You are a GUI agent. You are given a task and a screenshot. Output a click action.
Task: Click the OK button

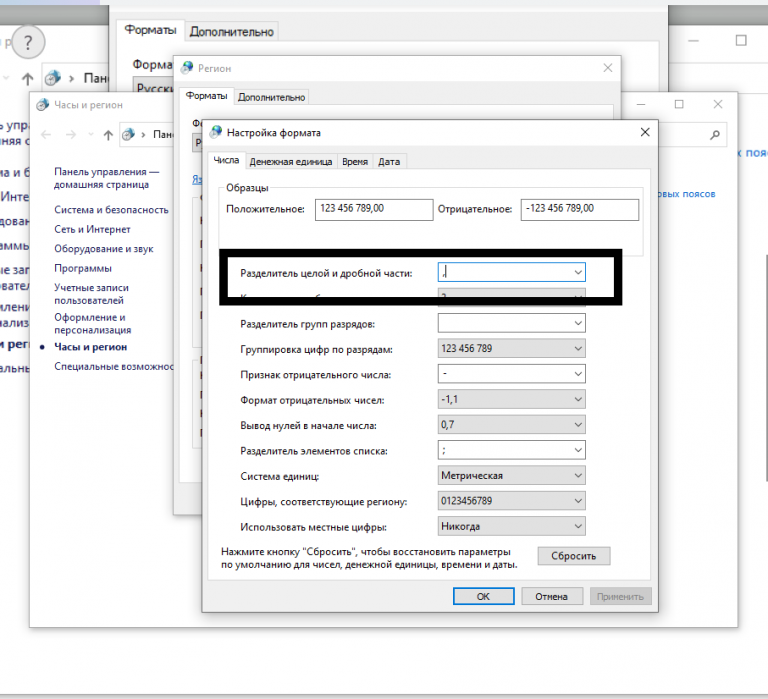point(483,596)
